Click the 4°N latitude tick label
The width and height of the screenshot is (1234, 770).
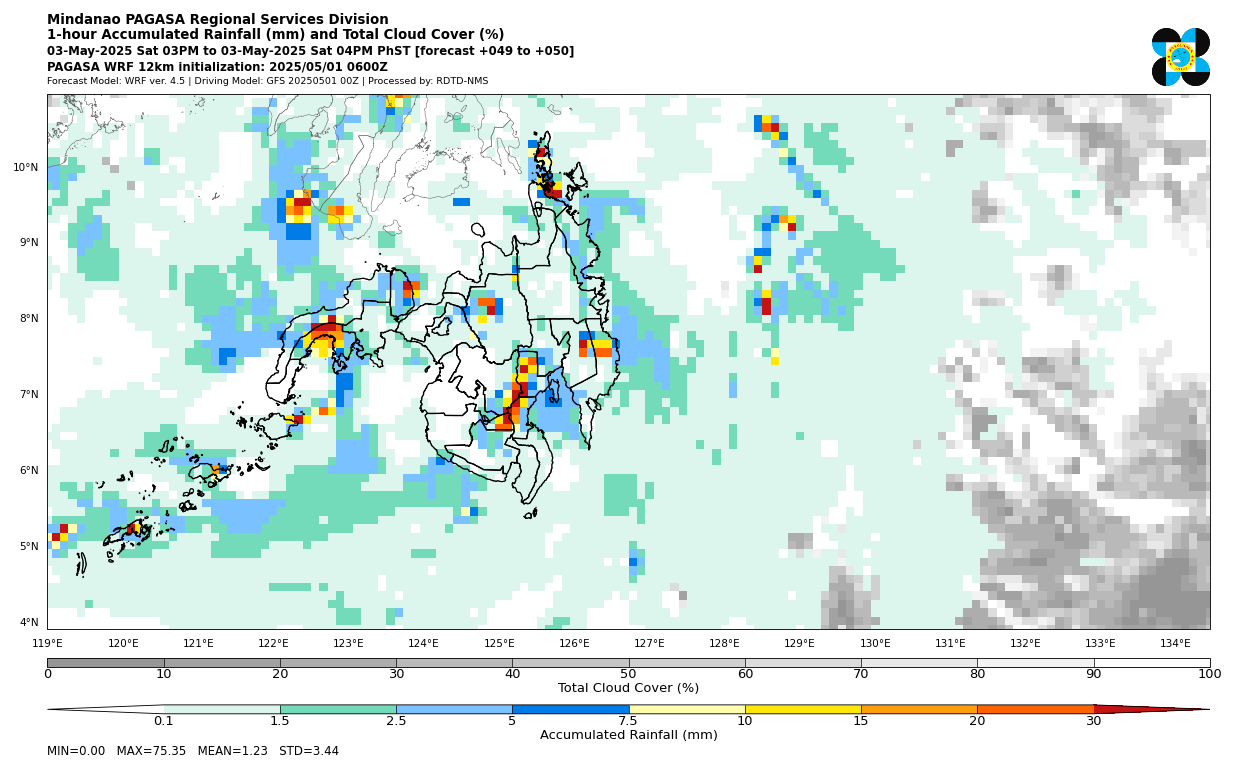point(29,623)
